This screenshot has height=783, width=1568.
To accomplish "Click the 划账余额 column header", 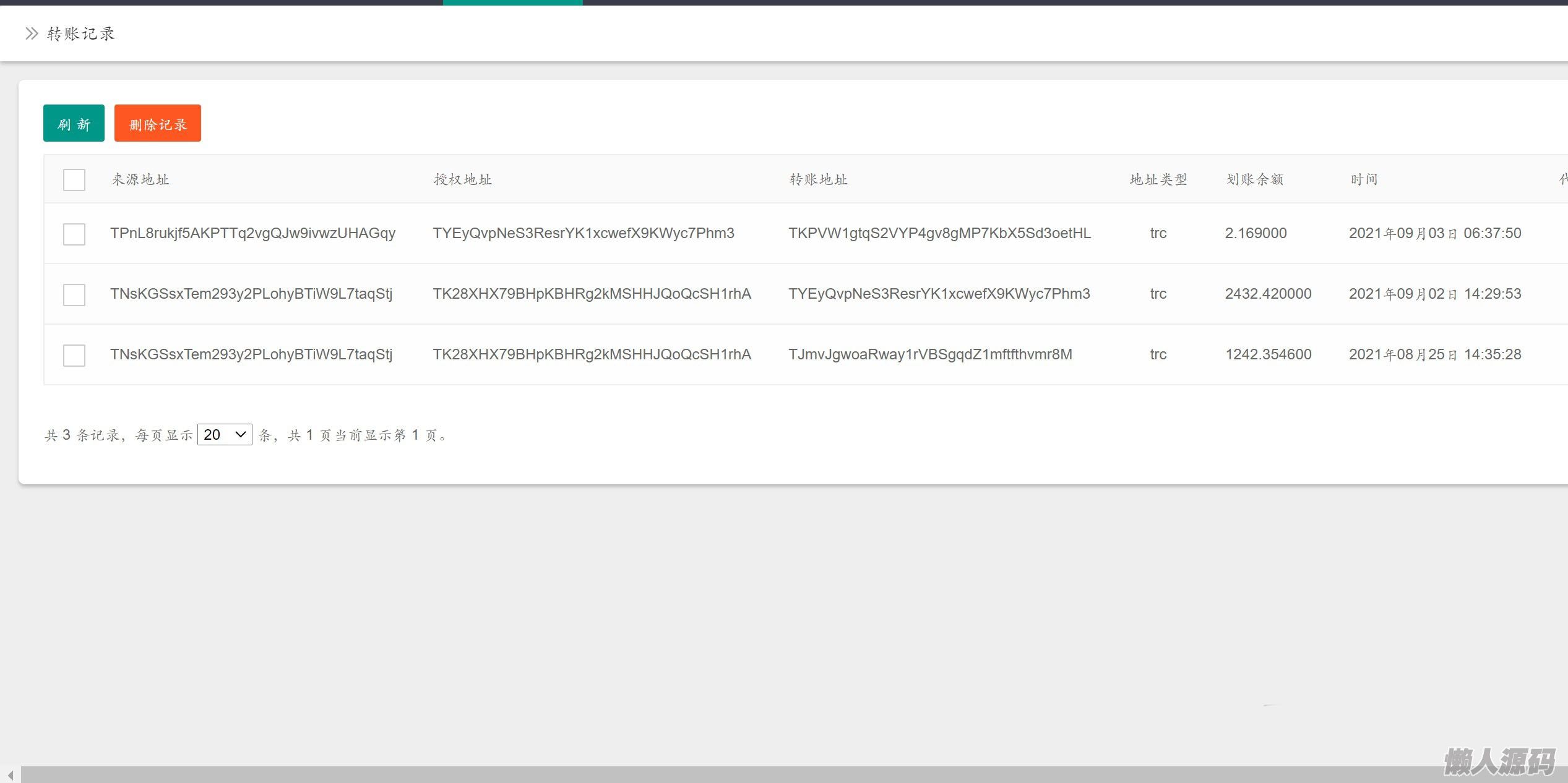I will coord(1255,180).
